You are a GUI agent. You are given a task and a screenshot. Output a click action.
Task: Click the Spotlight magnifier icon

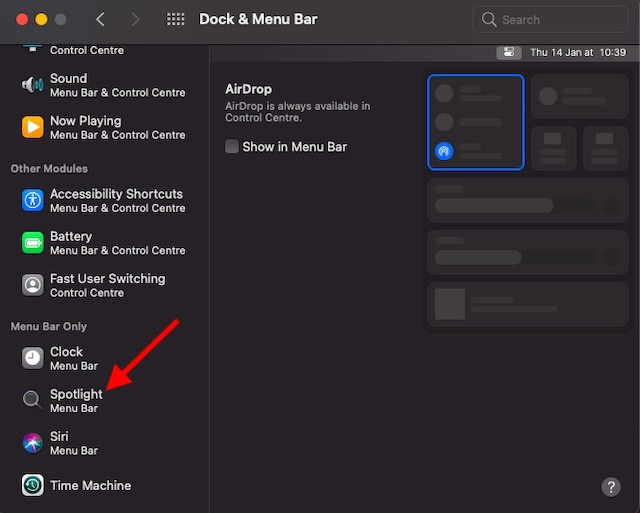[x=32, y=400]
